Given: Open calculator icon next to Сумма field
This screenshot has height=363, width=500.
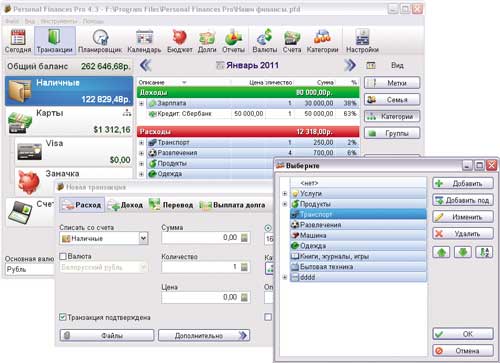Looking at the screenshot, I should tap(245, 238).
